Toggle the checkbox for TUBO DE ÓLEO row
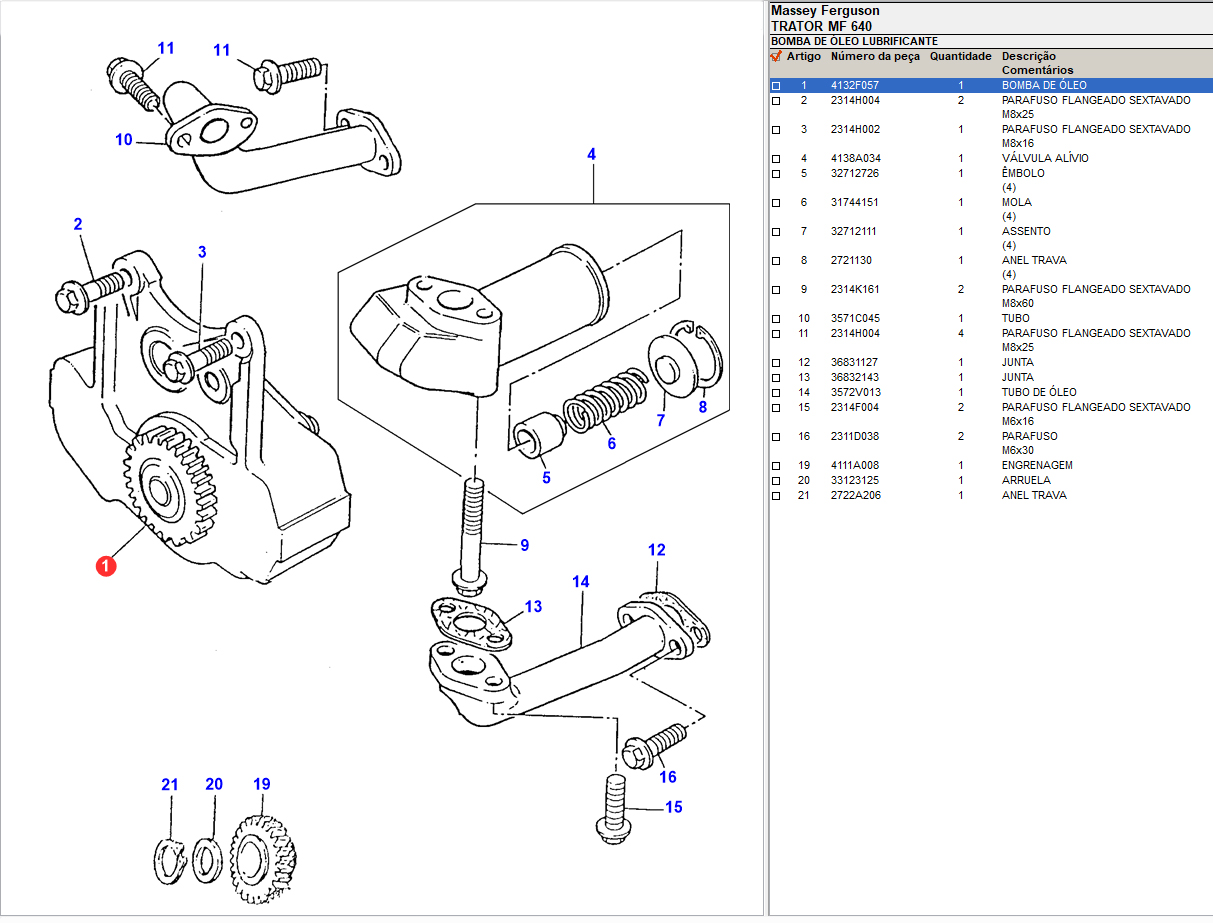Image resolution: width=1213 pixels, height=923 pixels. (x=776, y=393)
